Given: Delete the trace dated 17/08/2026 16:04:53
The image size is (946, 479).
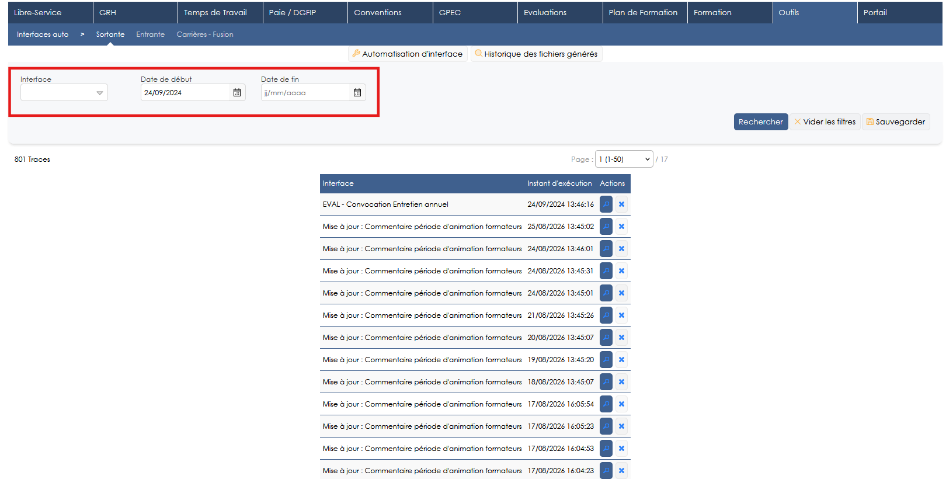Looking at the screenshot, I should click(x=621, y=448).
